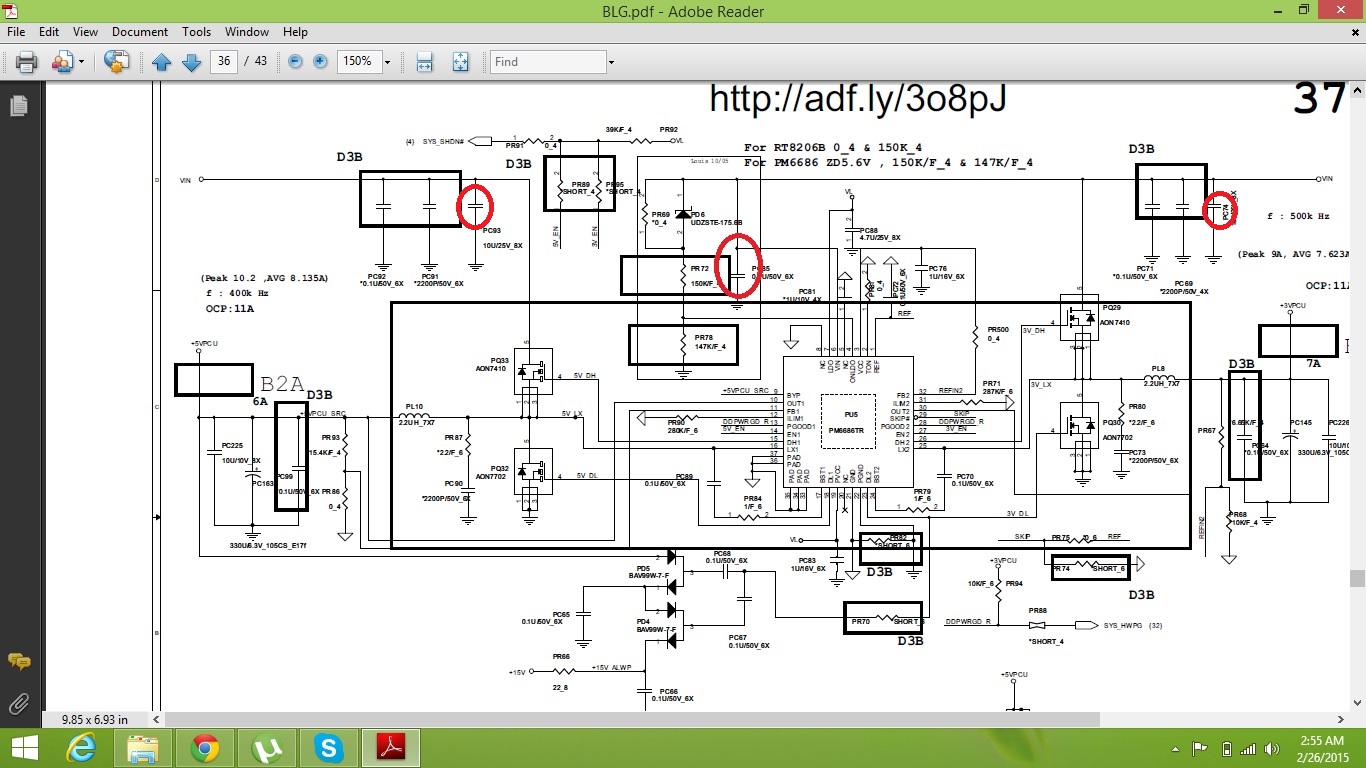Click the volume speaker tray icon
Viewport: 1366px width, 768px height.
[1274, 748]
